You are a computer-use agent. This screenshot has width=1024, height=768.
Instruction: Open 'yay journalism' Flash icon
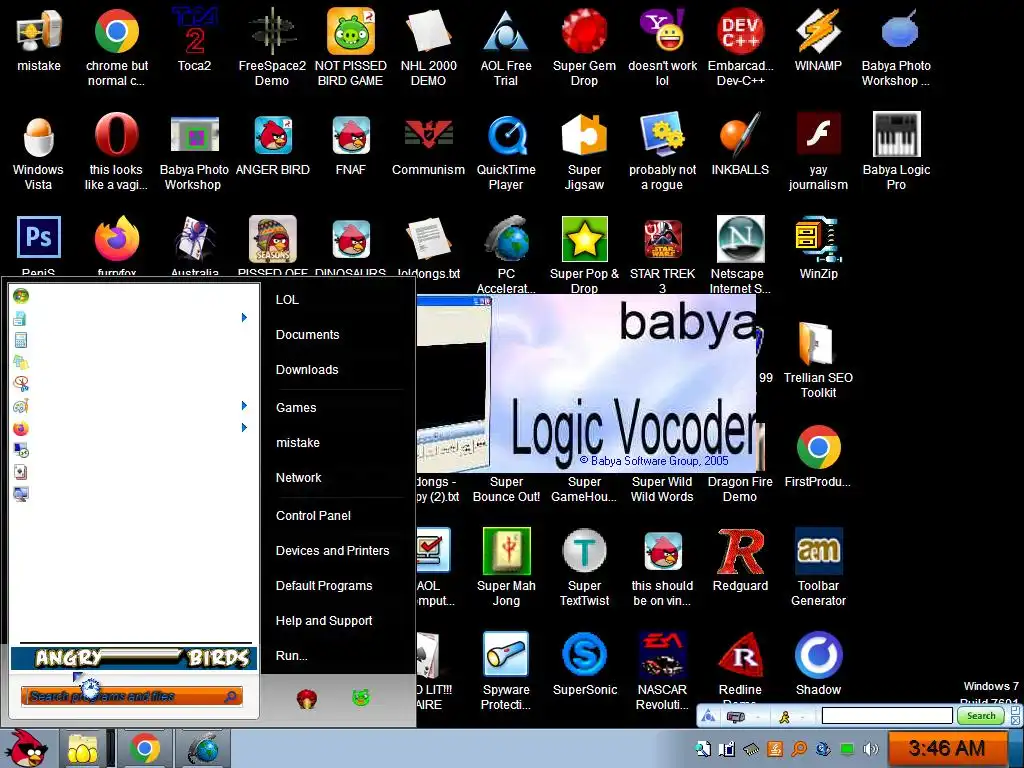pos(818,135)
